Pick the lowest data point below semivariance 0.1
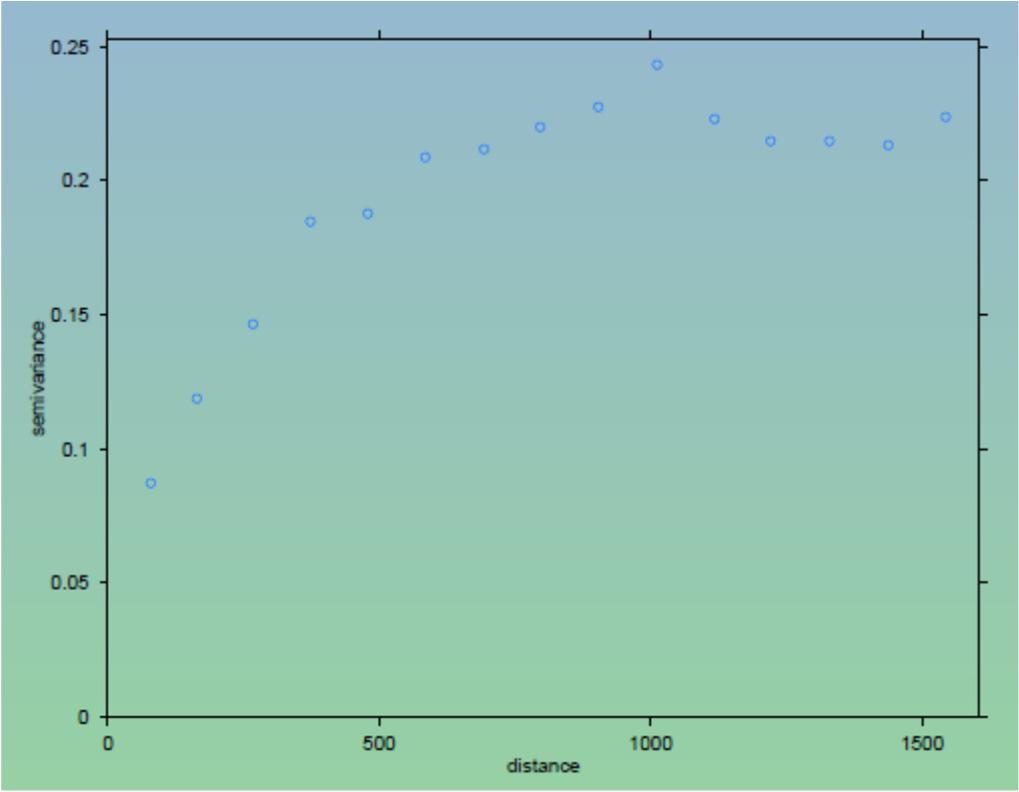Screen dimensions: 1019x792 [x=151, y=483]
